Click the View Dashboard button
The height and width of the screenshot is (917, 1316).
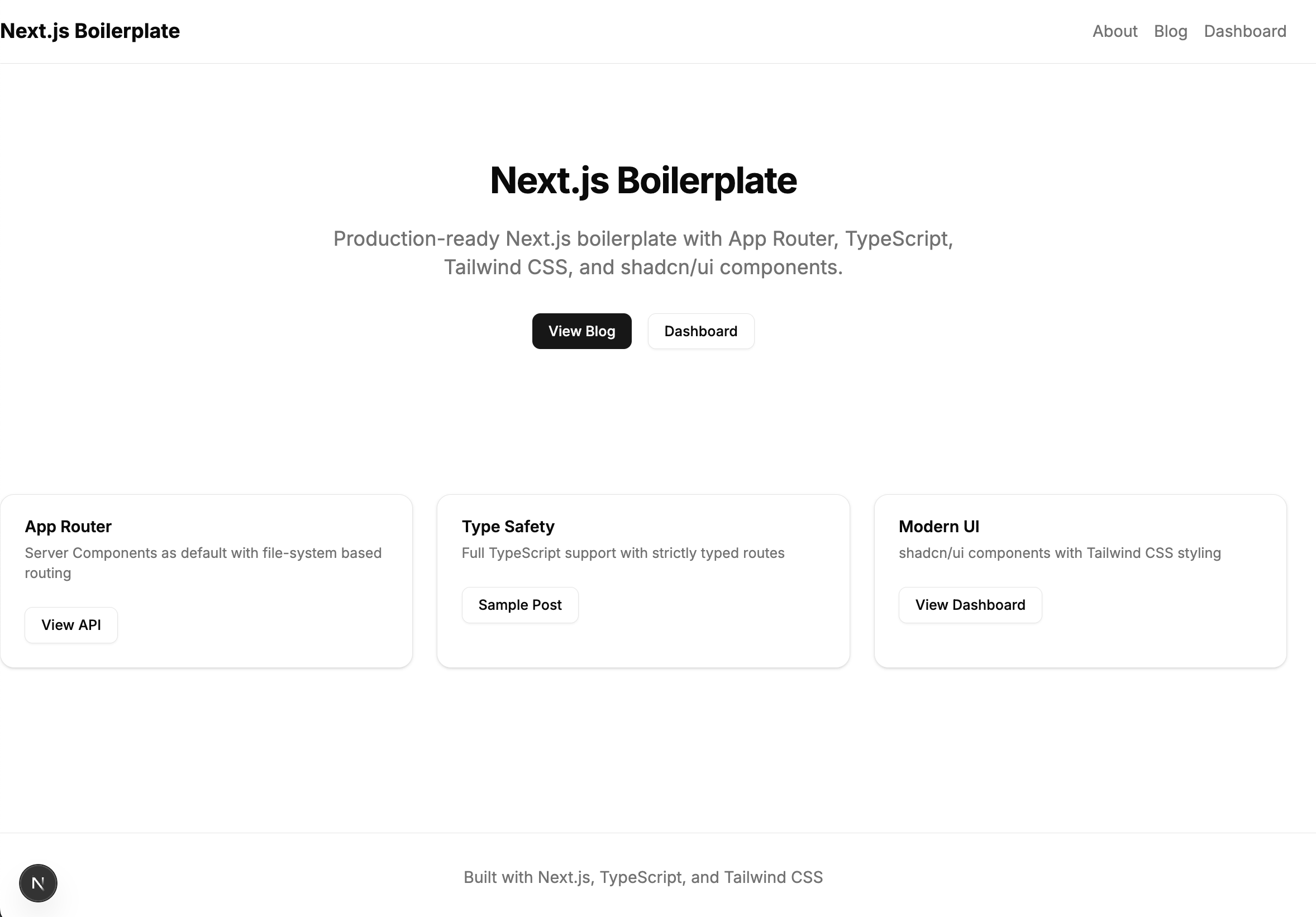click(x=970, y=605)
